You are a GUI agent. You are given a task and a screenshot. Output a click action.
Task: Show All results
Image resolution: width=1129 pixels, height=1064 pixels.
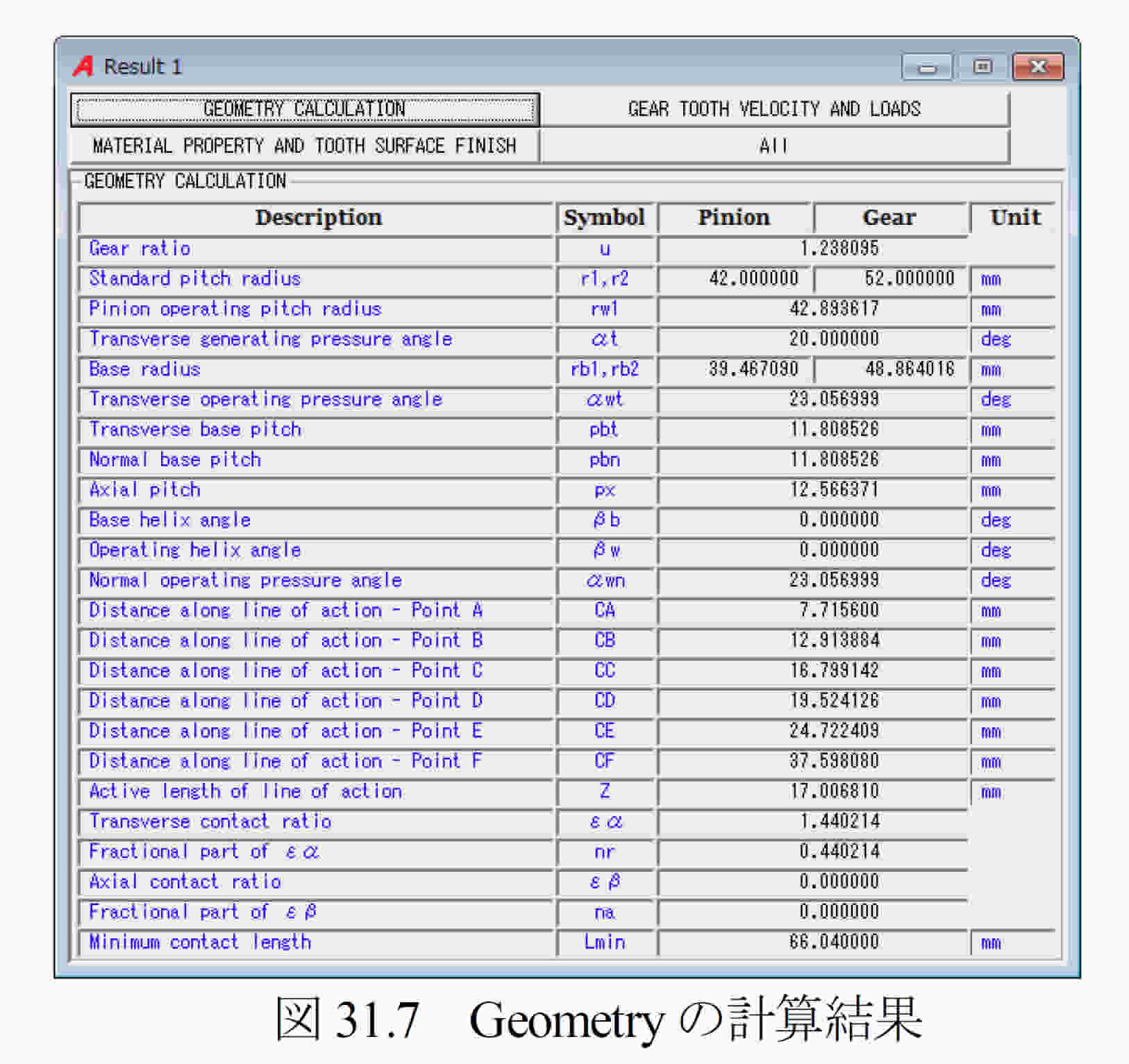[x=774, y=146]
